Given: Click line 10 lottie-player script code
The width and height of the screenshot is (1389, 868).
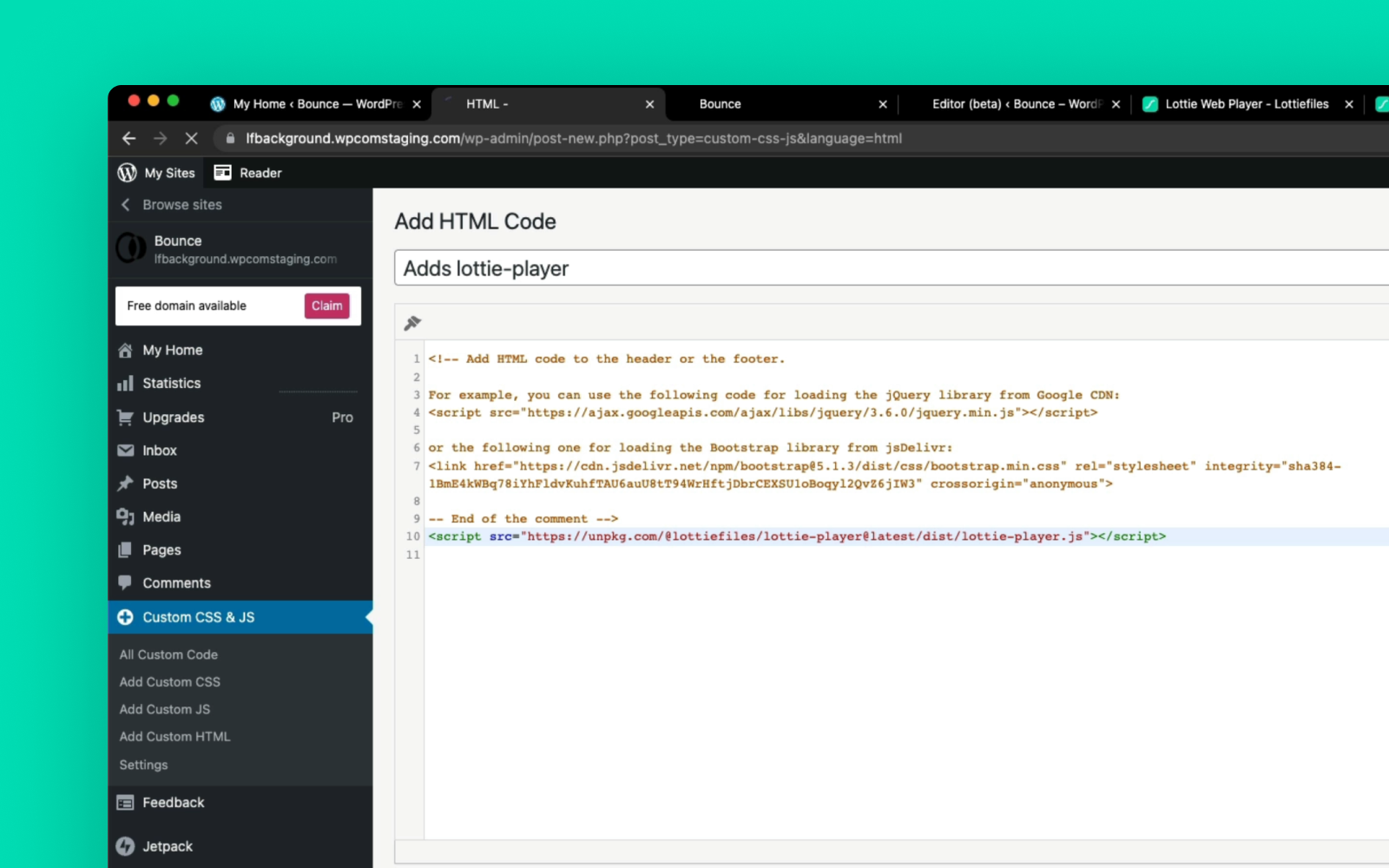Looking at the screenshot, I should [x=797, y=536].
